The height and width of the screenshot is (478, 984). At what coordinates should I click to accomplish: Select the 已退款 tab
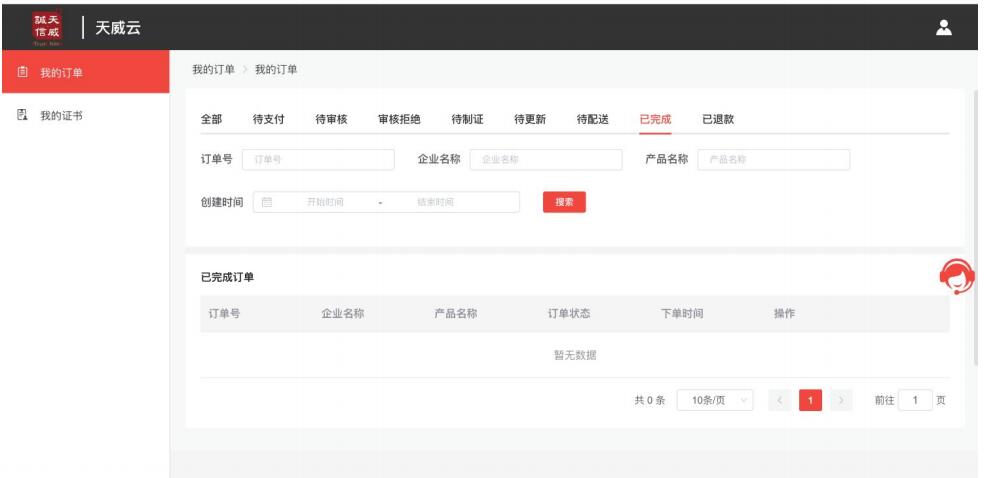point(718,120)
